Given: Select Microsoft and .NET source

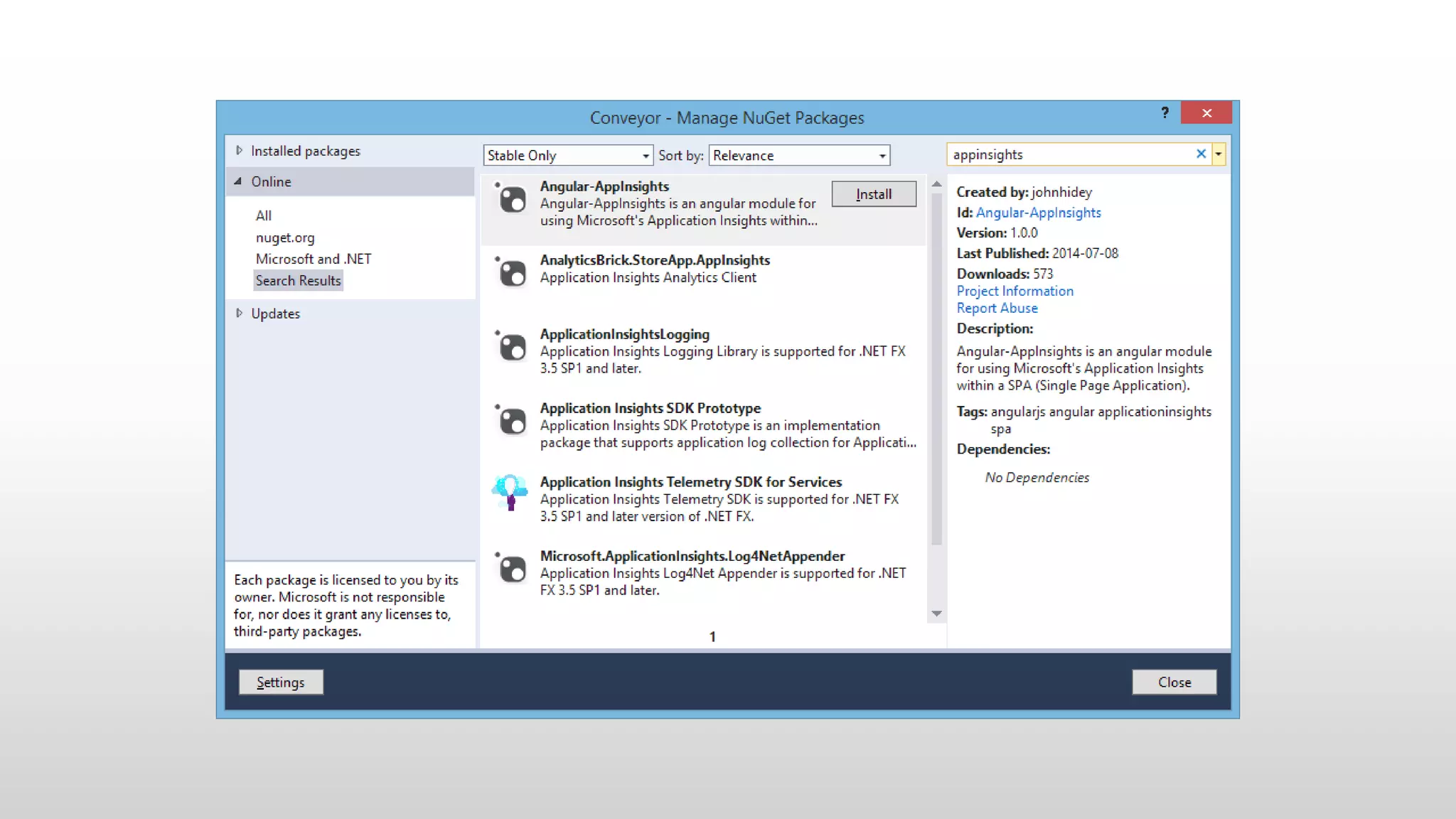Looking at the screenshot, I should tap(313, 259).
